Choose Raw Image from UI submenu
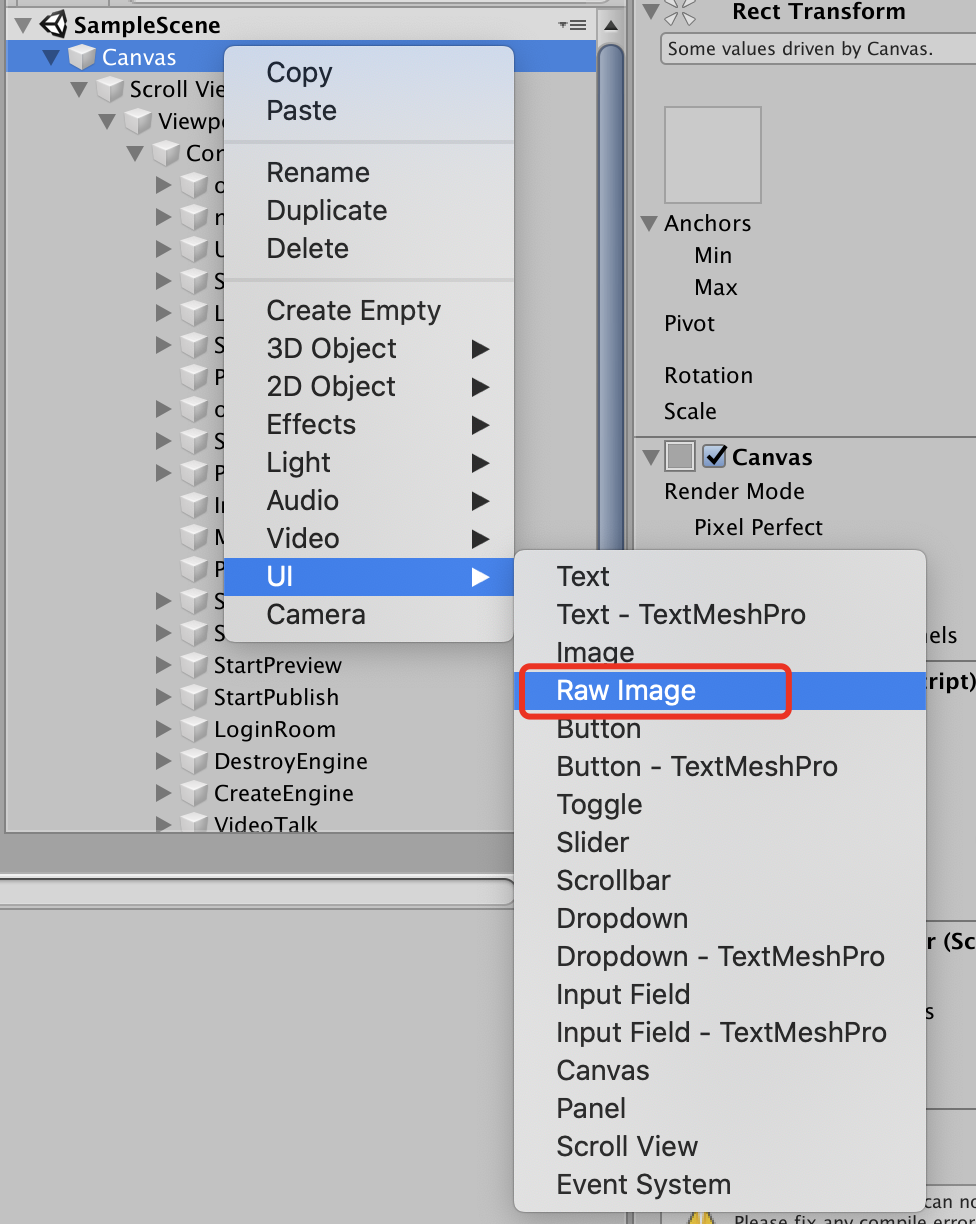The image size is (976, 1224). point(626,690)
